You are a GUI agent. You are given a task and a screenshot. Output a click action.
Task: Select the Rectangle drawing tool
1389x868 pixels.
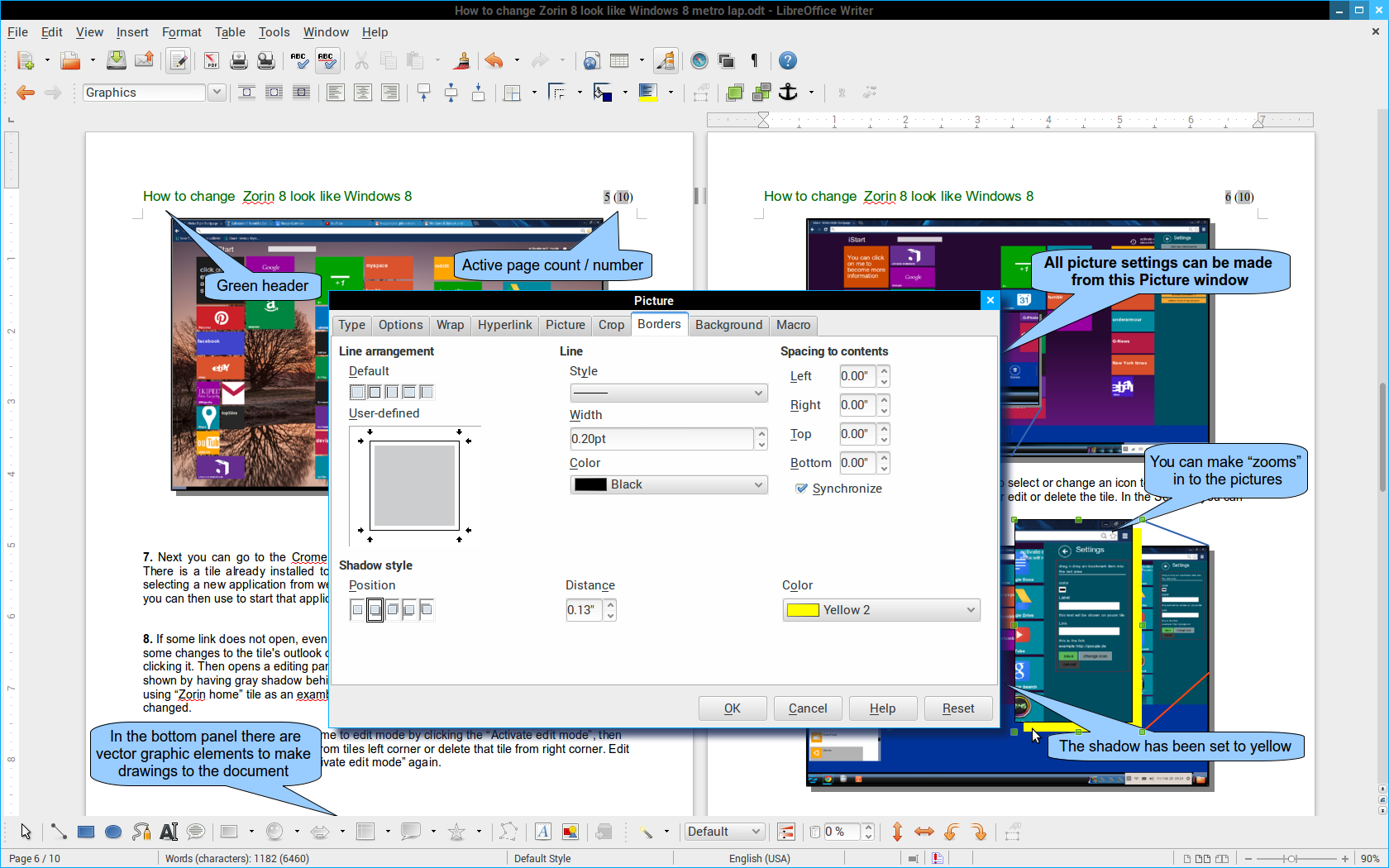click(86, 832)
